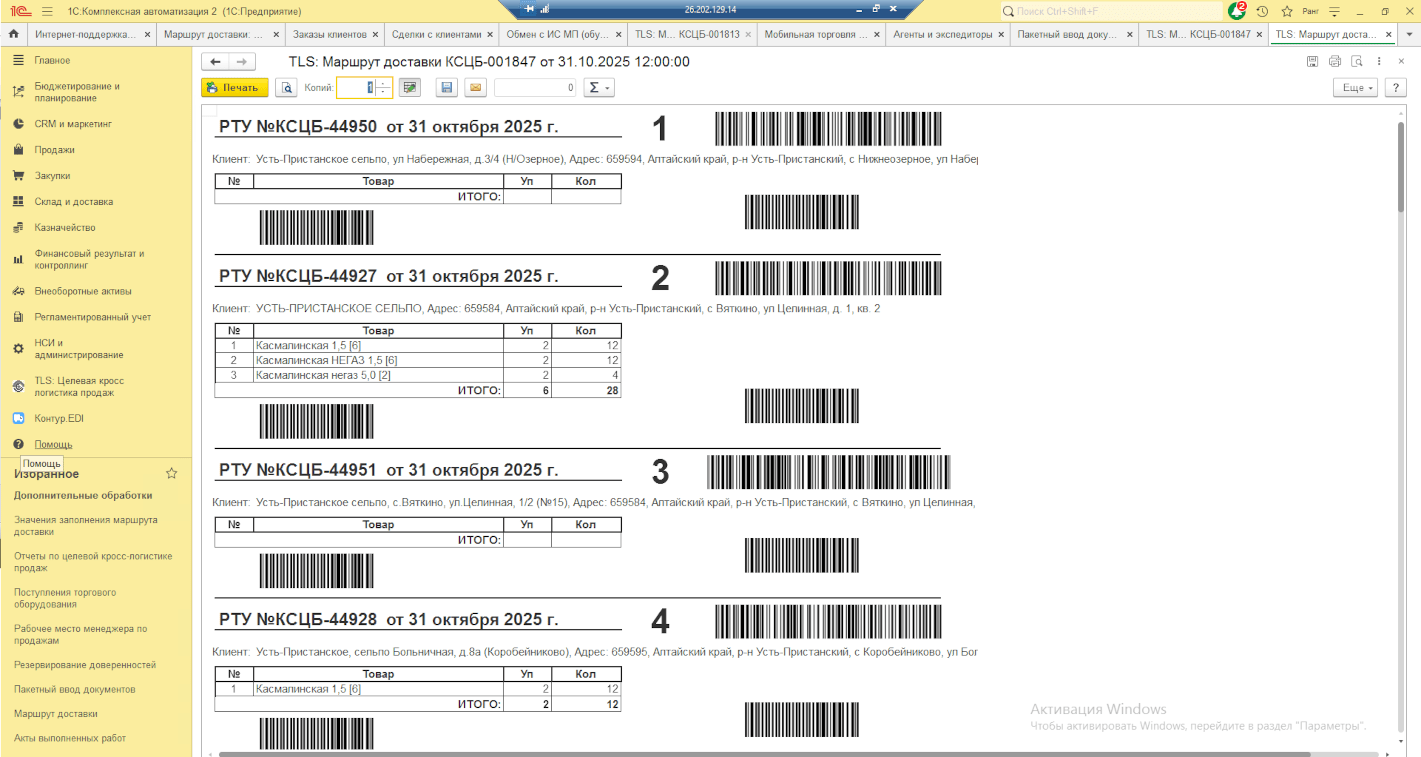Image resolution: width=1421 pixels, height=757 pixels.
Task: Click the floppy disk save icon beside Копий
Action: pyautogui.click(x=447, y=88)
